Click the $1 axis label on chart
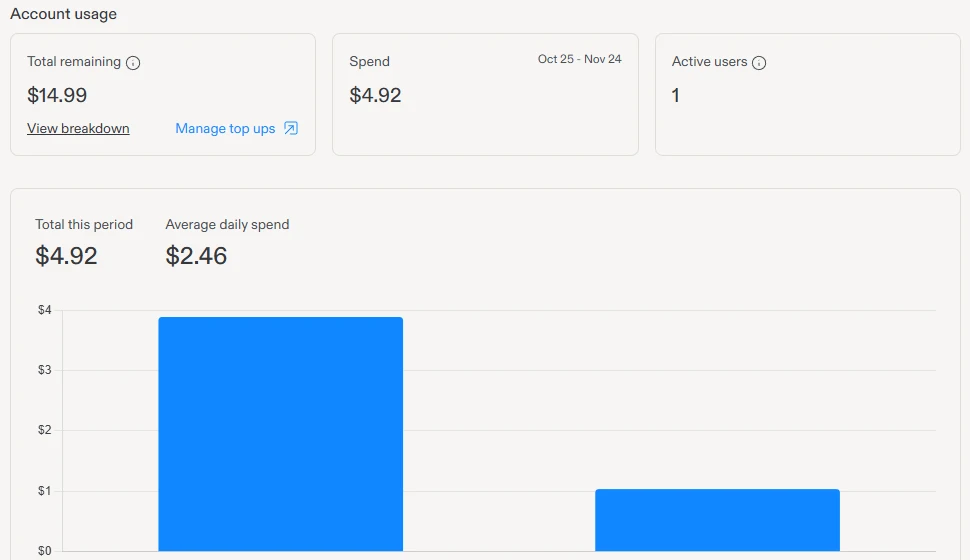This screenshot has height=560, width=970. point(45,491)
